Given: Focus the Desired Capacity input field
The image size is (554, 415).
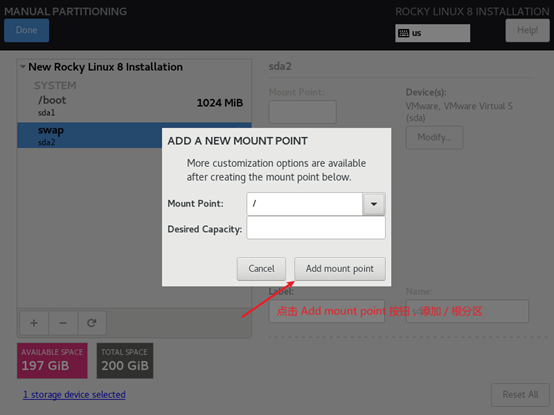Looking at the screenshot, I should 316,228.
